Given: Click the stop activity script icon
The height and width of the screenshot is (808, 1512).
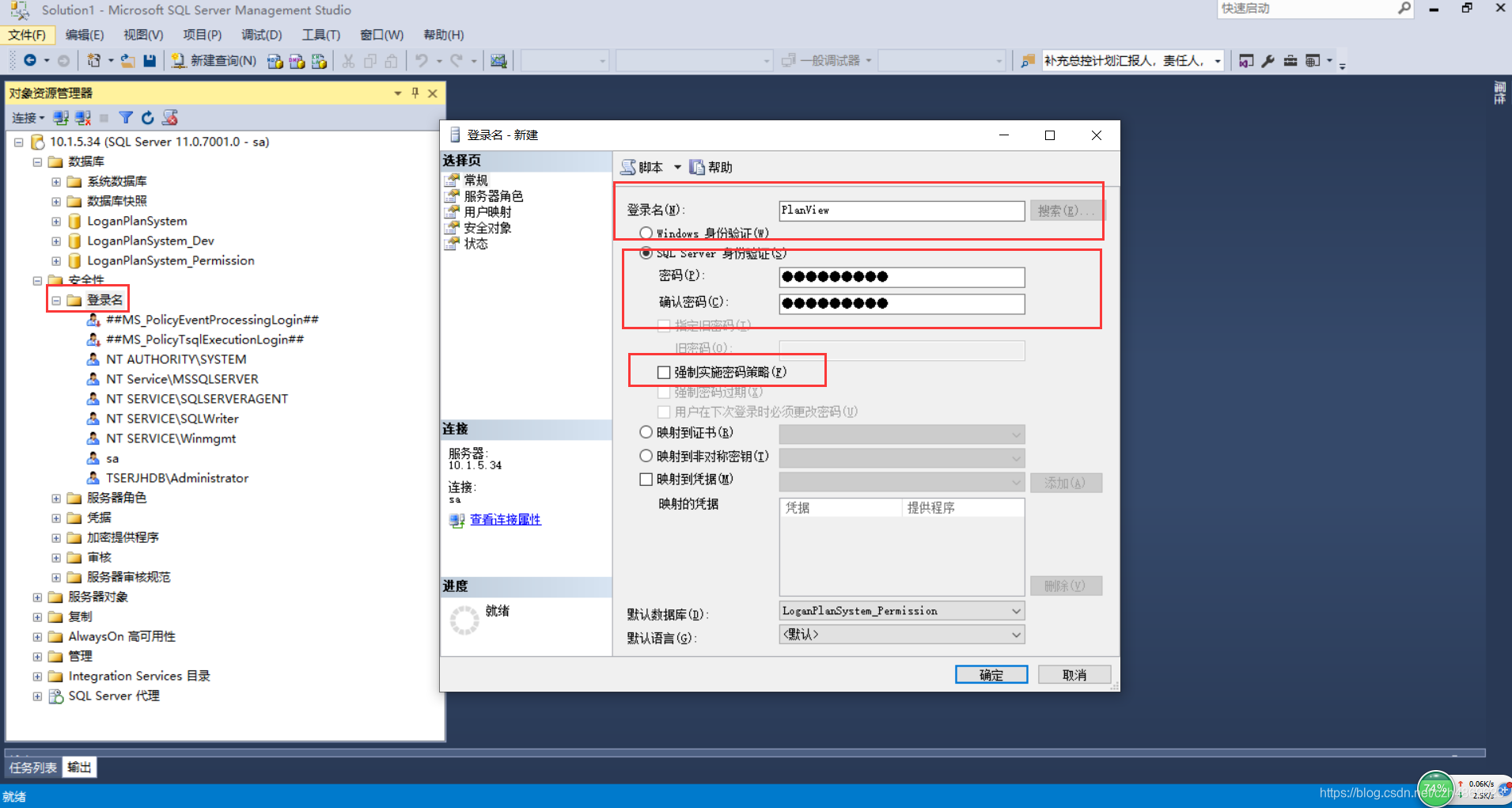Looking at the screenshot, I should click(x=169, y=118).
